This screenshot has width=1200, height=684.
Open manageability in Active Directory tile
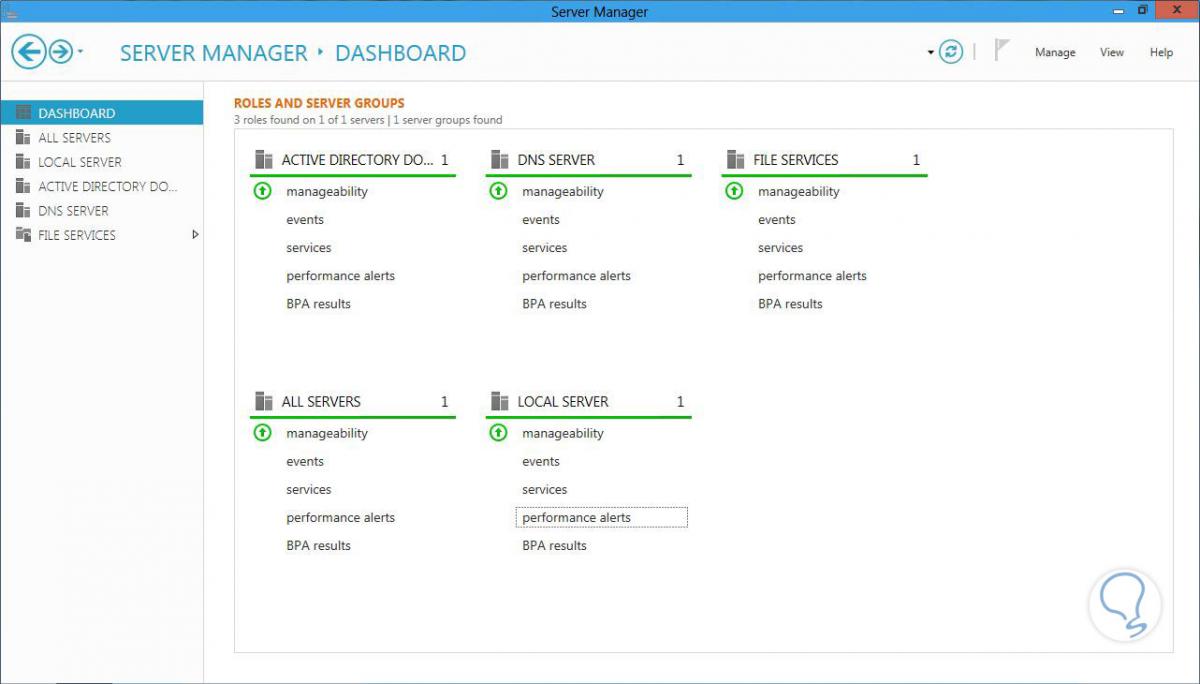coord(327,192)
